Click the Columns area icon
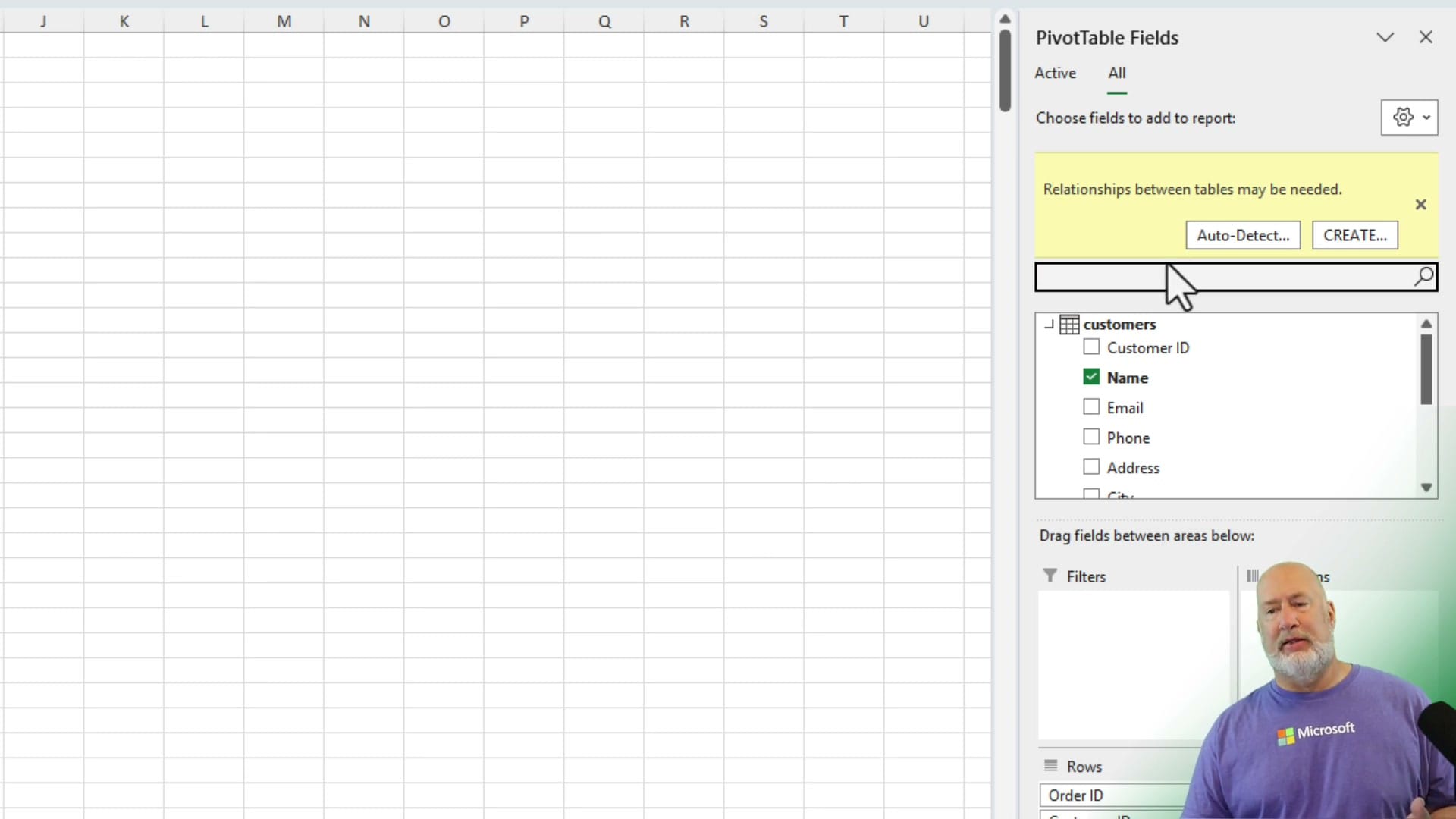The height and width of the screenshot is (819, 1456). click(1251, 576)
